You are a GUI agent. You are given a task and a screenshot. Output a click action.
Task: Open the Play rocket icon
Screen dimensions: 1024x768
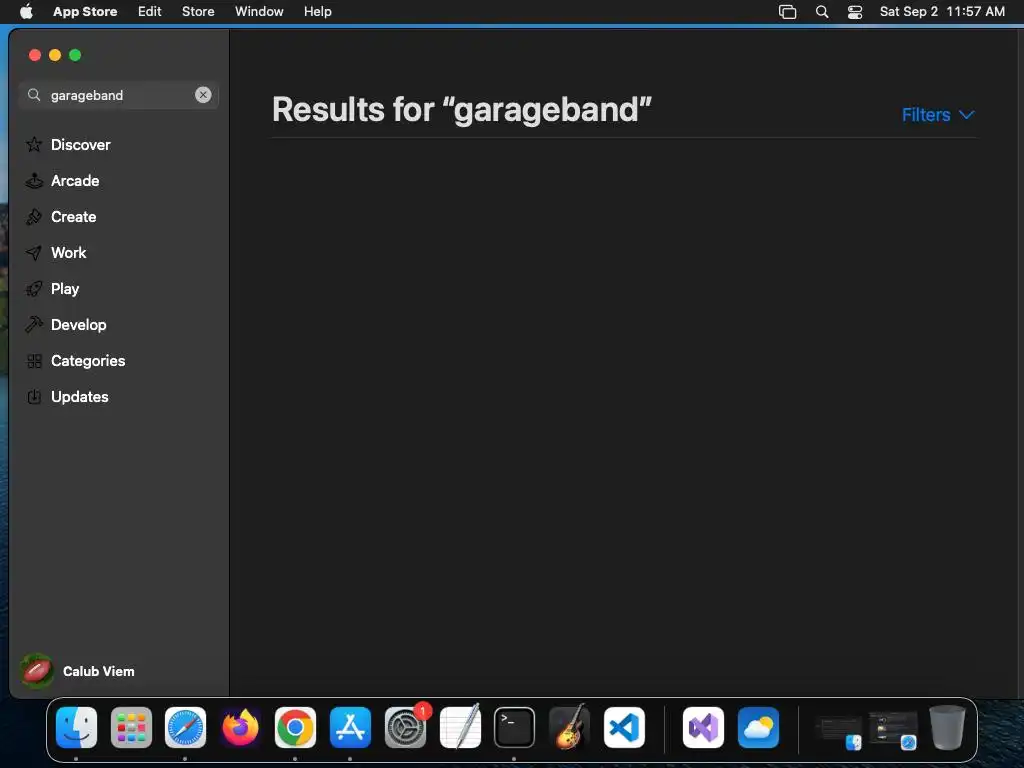(x=34, y=289)
